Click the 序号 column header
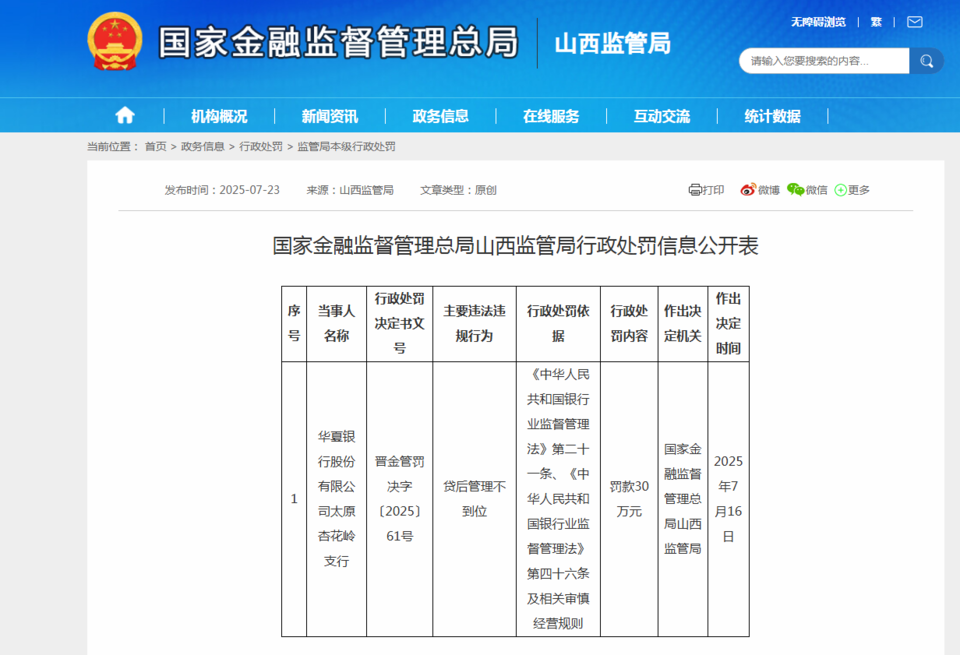The height and width of the screenshot is (655, 960). click(x=294, y=323)
